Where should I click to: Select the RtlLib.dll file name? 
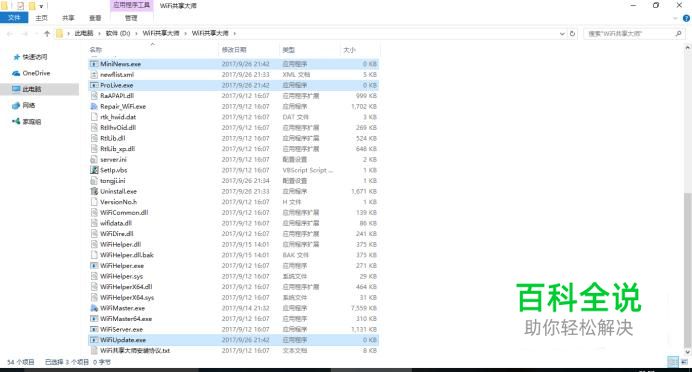click(113, 138)
